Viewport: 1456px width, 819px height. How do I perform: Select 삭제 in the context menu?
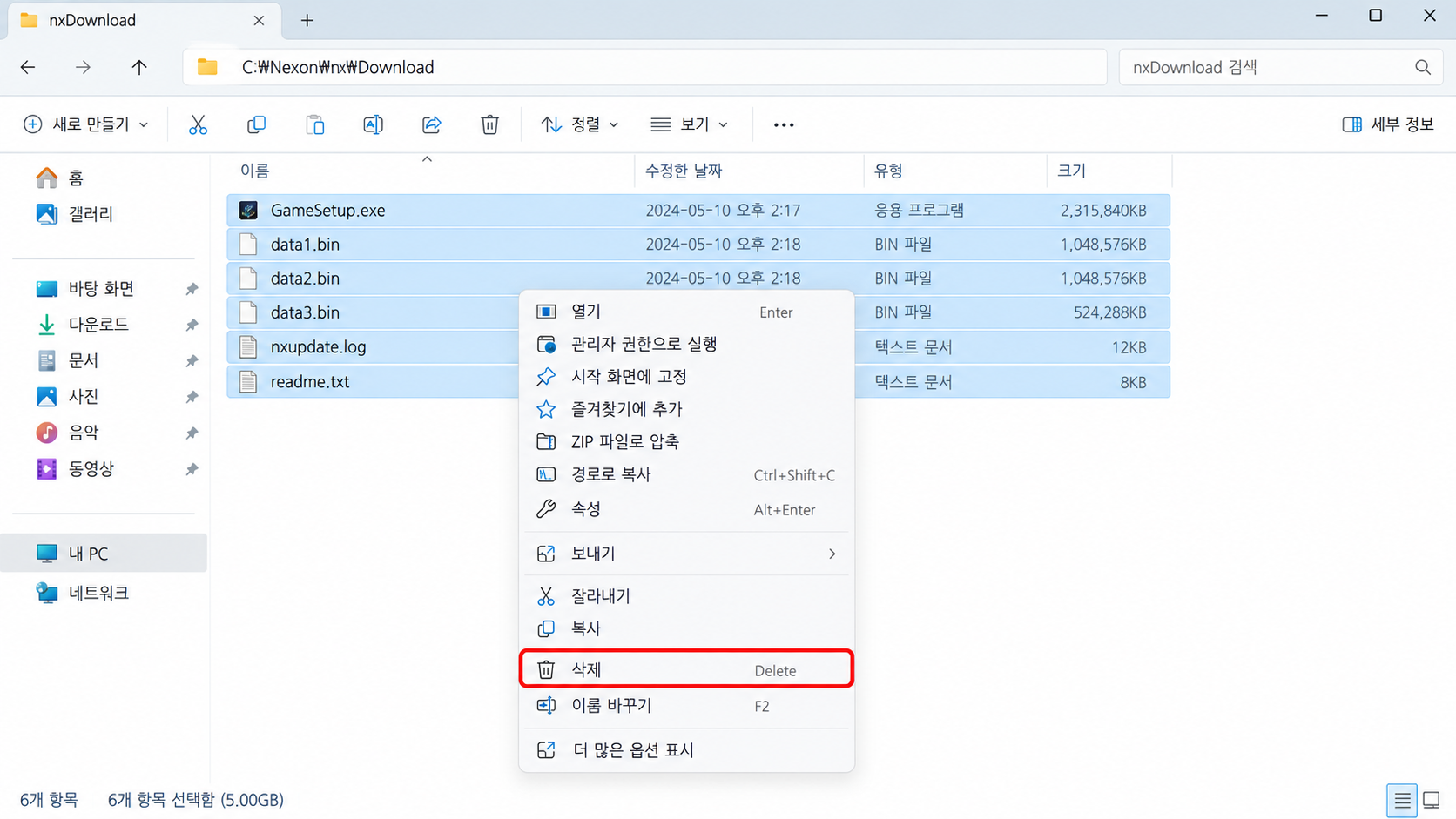[686, 669]
